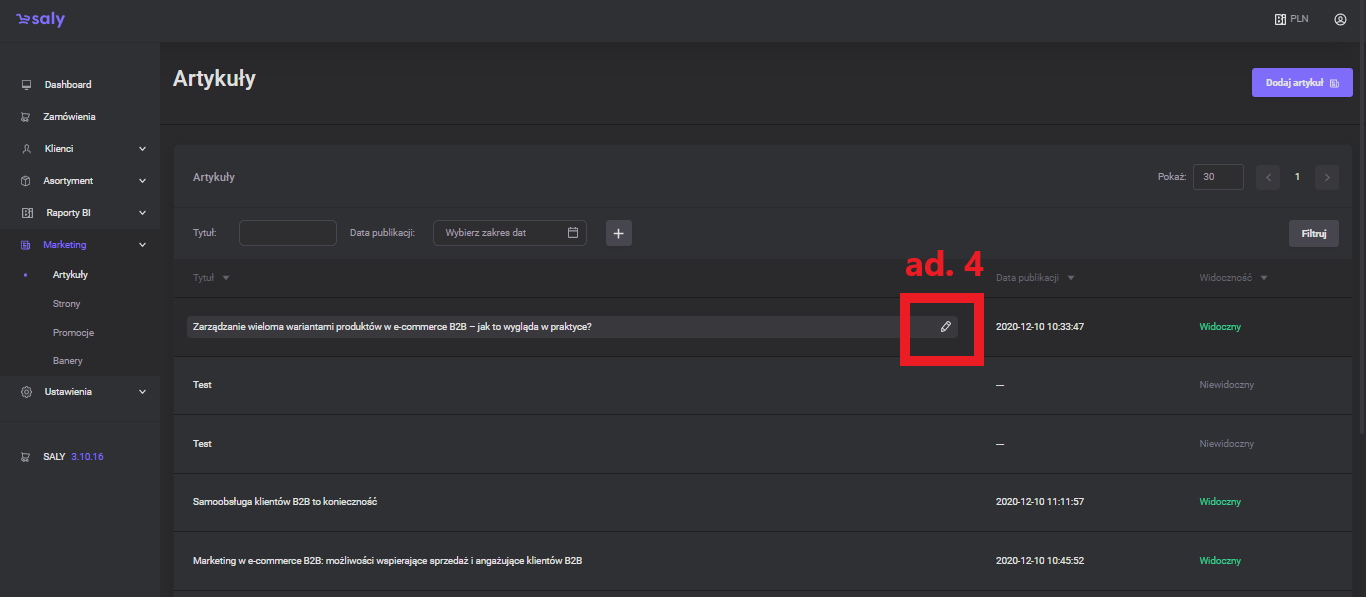The width and height of the screenshot is (1366, 597).
Task: Click the Dodaj artykuł button
Action: coord(1301,83)
